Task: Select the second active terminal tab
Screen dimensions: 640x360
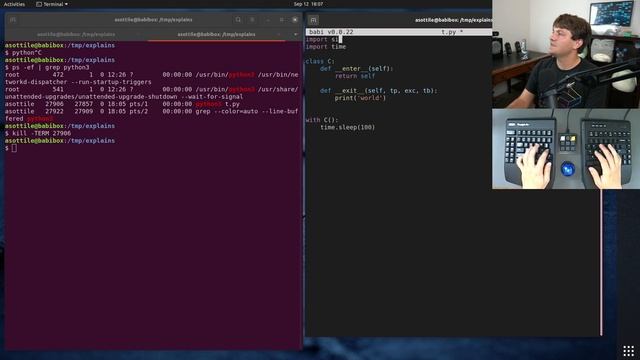Action: [x=216, y=34]
